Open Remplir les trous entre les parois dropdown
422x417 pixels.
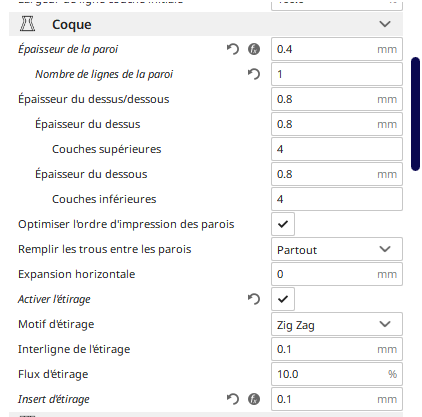click(x=337, y=249)
